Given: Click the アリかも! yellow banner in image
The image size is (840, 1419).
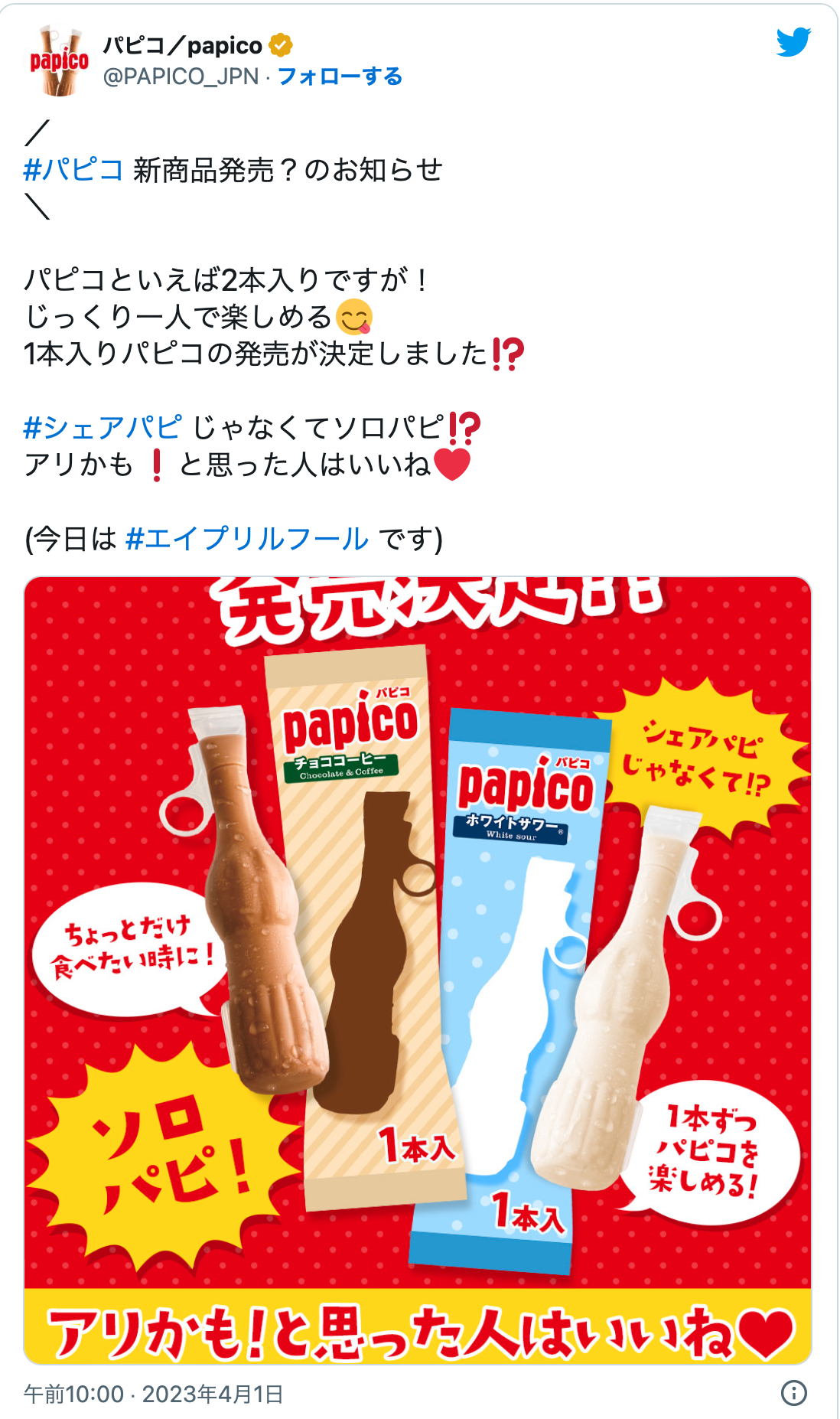Looking at the screenshot, I should tap(418, 1328).
